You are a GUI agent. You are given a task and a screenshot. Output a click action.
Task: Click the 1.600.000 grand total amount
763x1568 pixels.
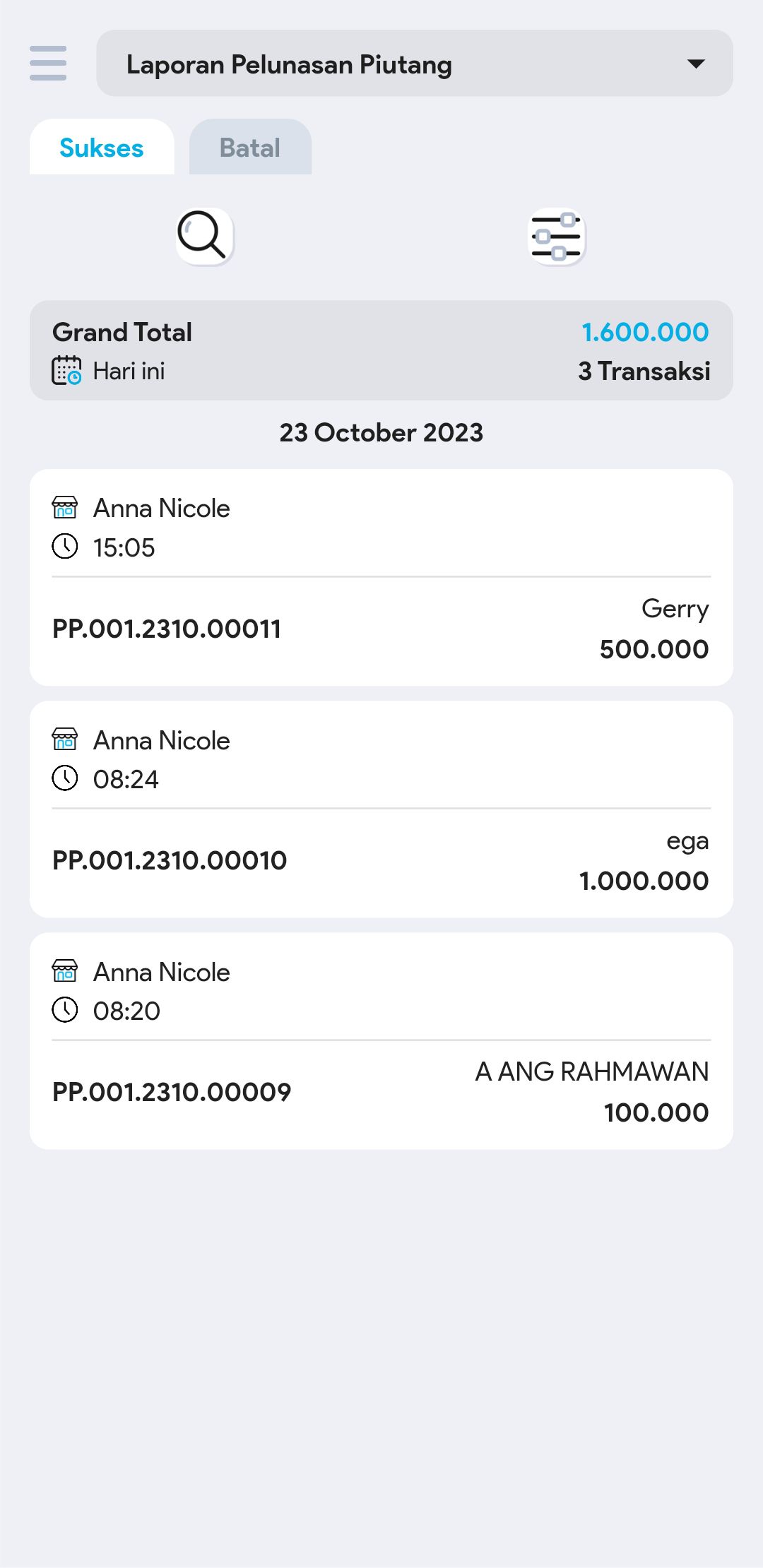pyautogui.click(x=644, y=332)
